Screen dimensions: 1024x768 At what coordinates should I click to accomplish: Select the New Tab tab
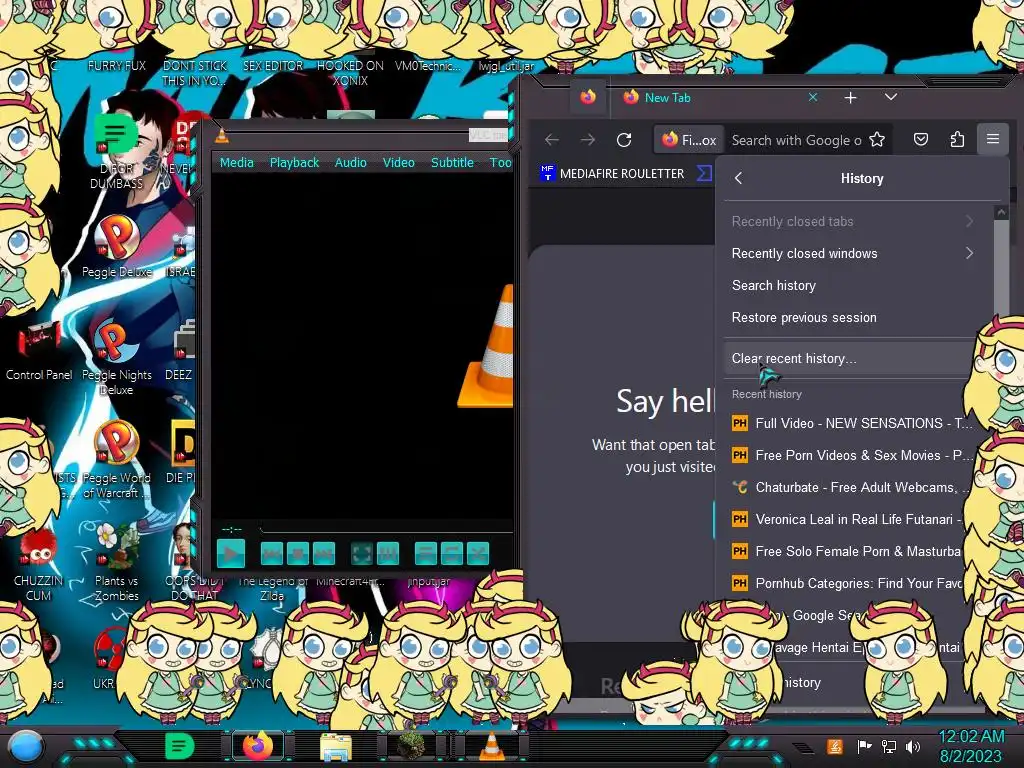[x=718, y=98]
